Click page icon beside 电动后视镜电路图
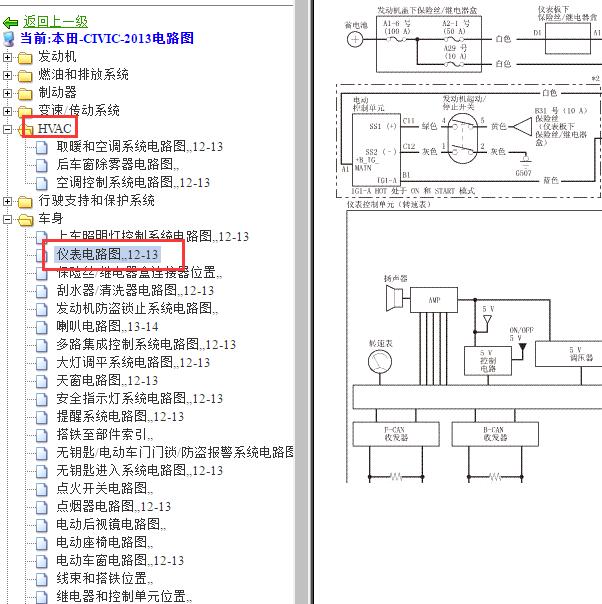 pyautogui.click(x=42, y=525)
